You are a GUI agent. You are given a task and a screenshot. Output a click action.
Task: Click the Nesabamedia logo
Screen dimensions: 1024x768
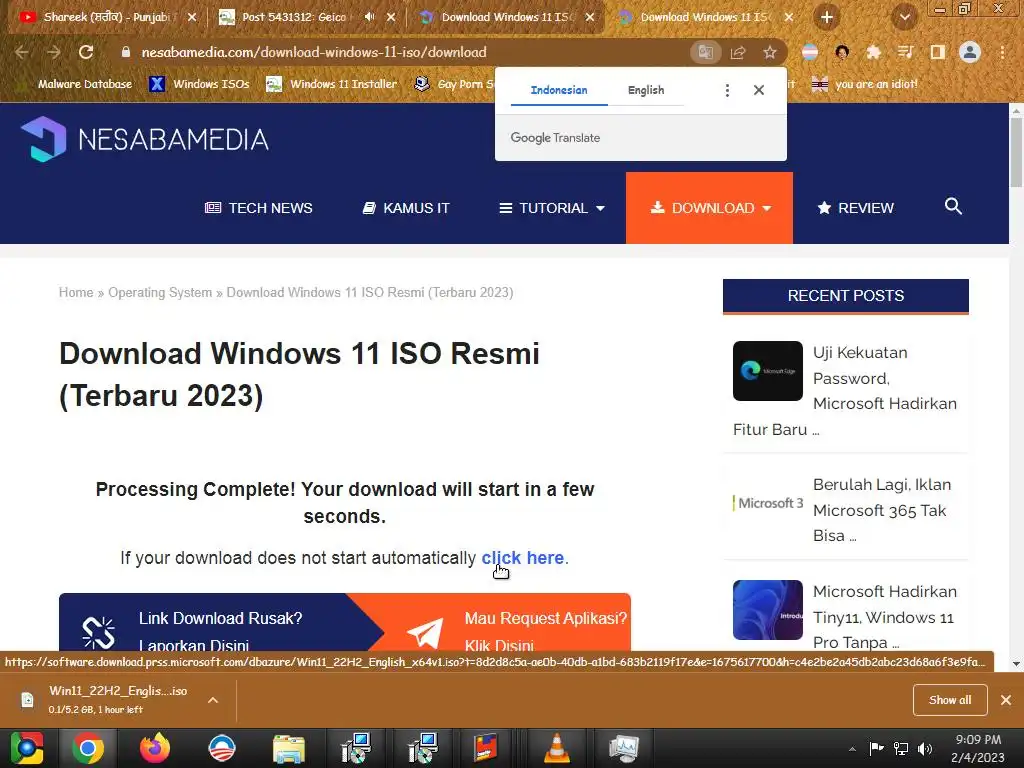(144, 138)
